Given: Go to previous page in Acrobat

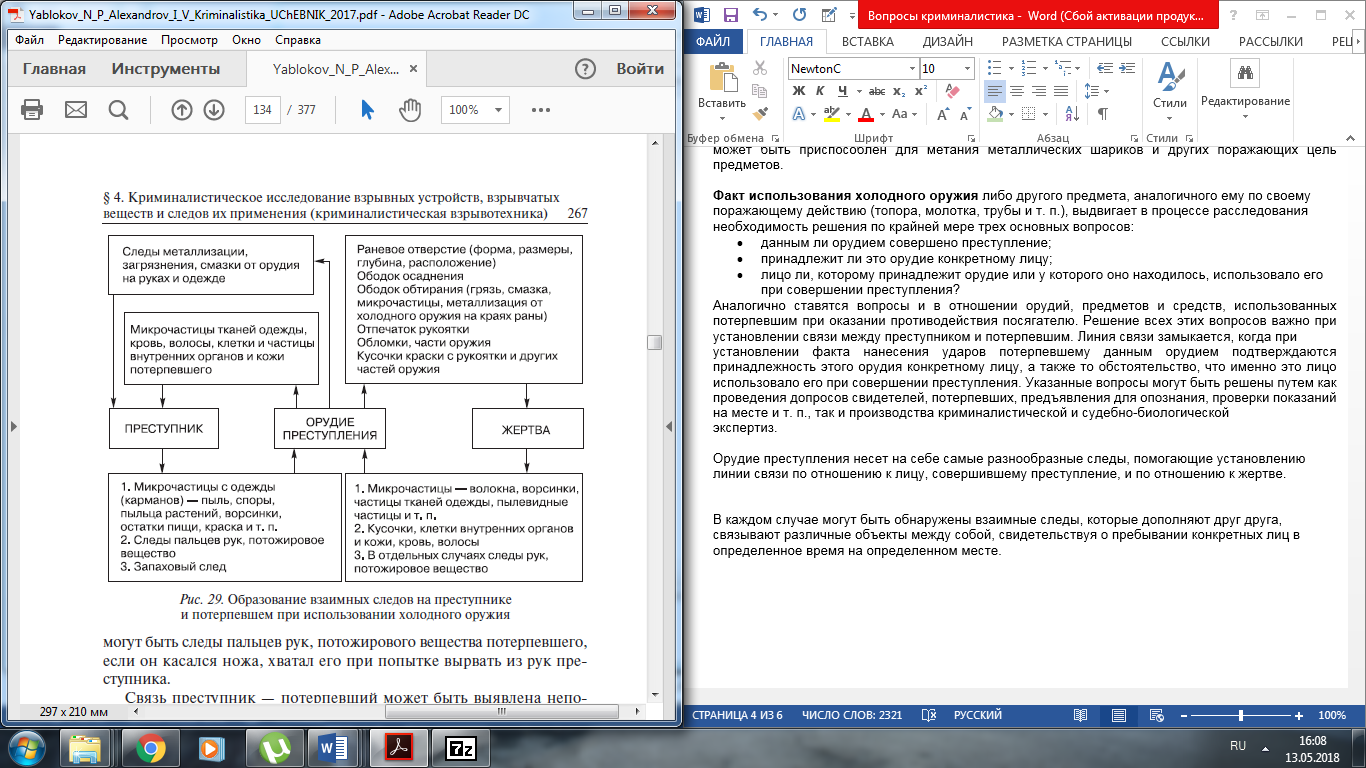Looking at the screenshot, I should (x=181, y=110).
